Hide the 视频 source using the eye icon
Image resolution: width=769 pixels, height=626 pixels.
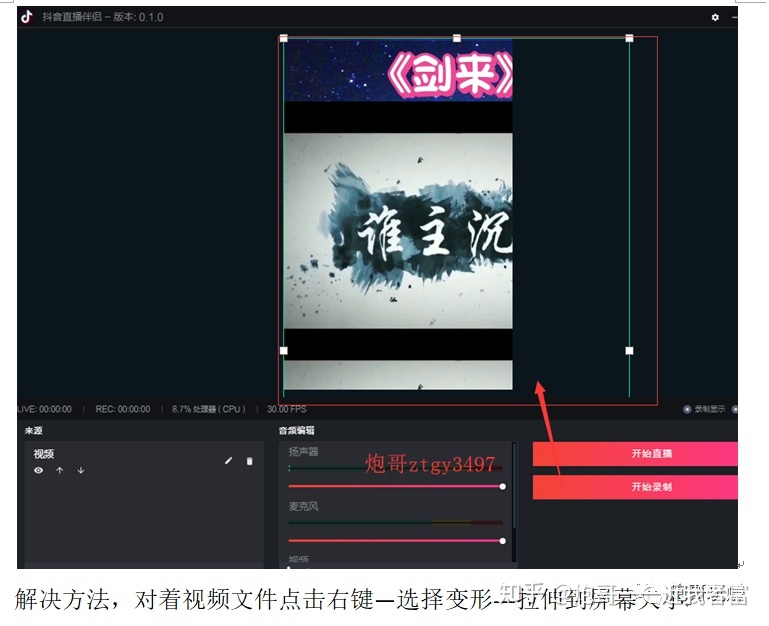(x=39, y=470)
